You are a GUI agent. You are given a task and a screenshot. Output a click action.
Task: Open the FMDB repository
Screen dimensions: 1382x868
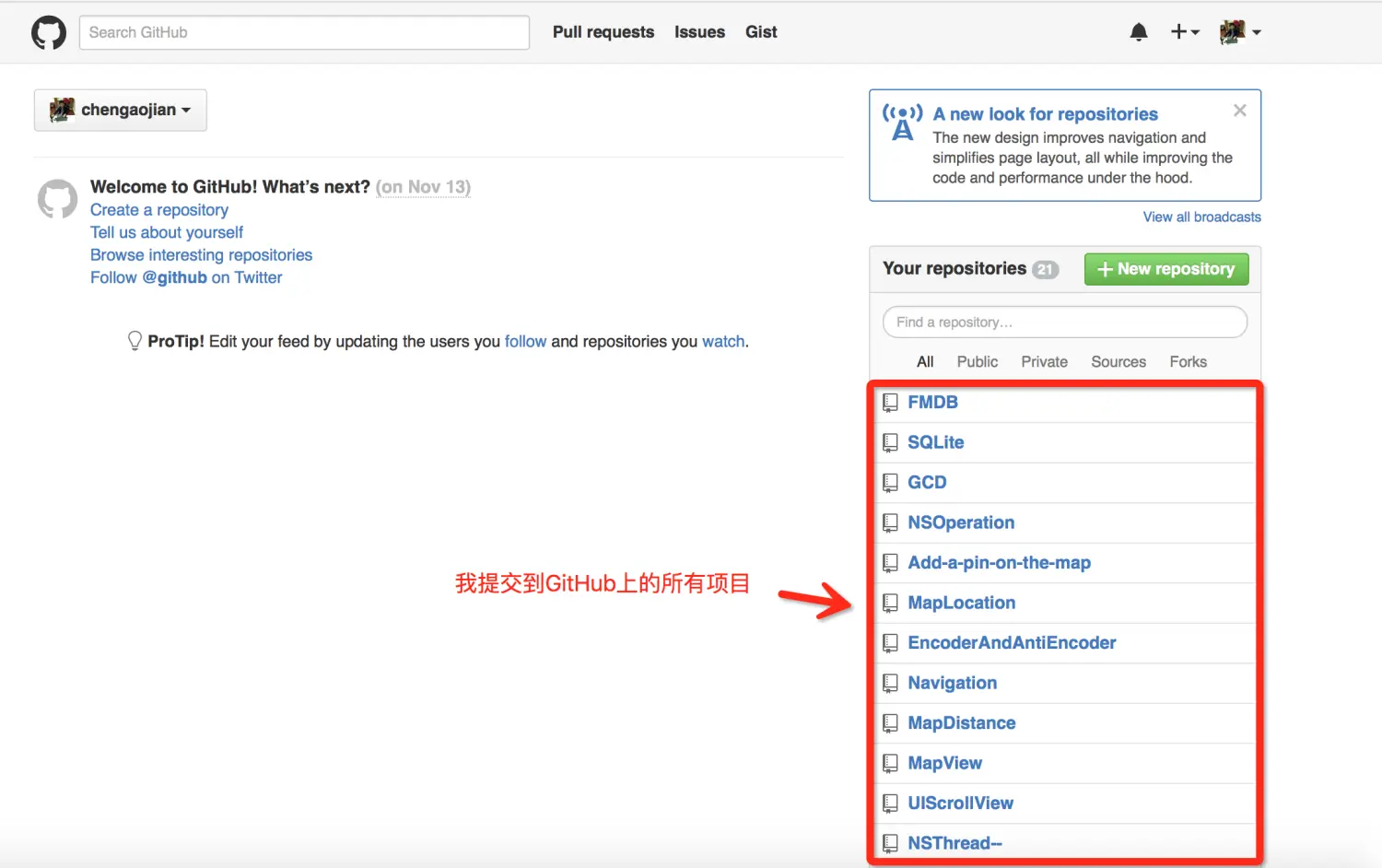coord(932,403)
